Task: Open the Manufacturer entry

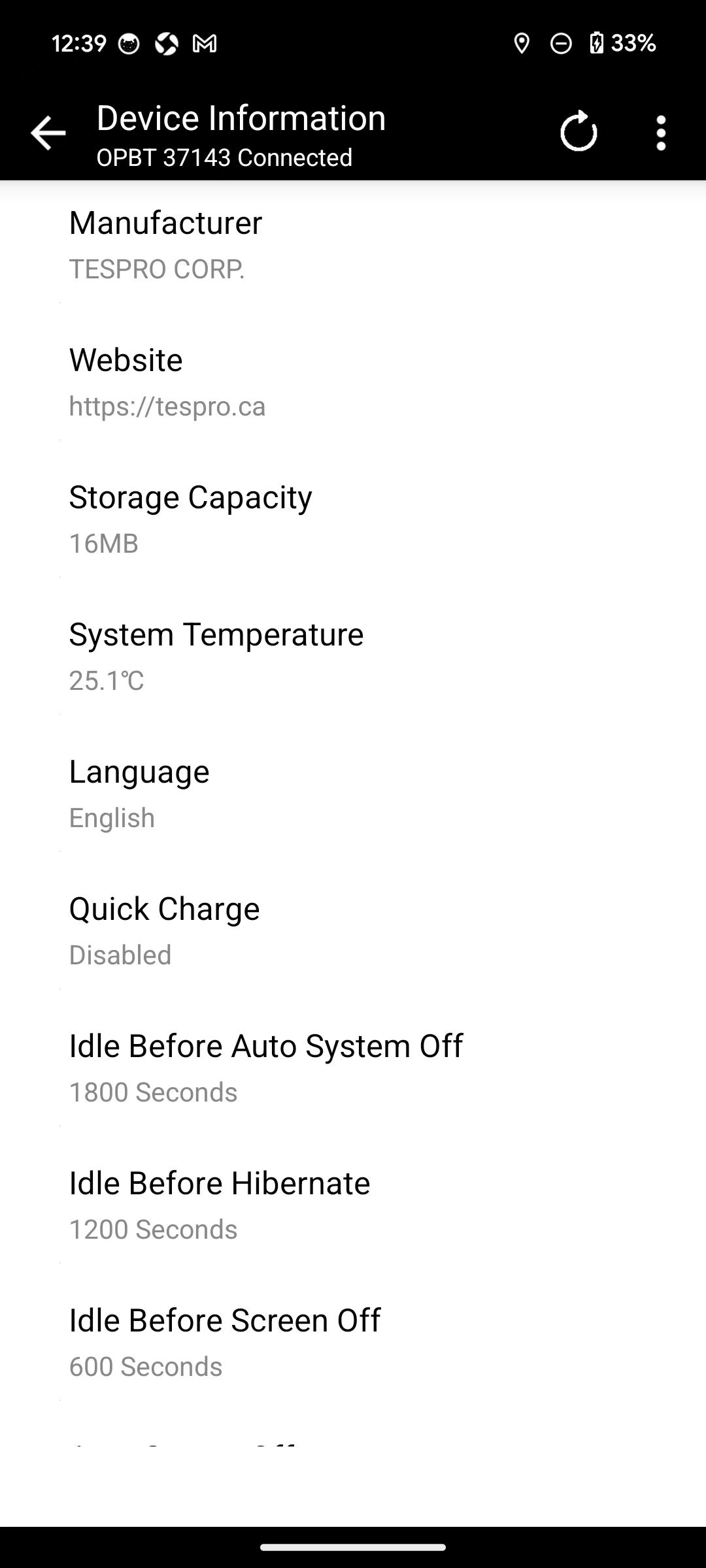Action: coord(353,245)
